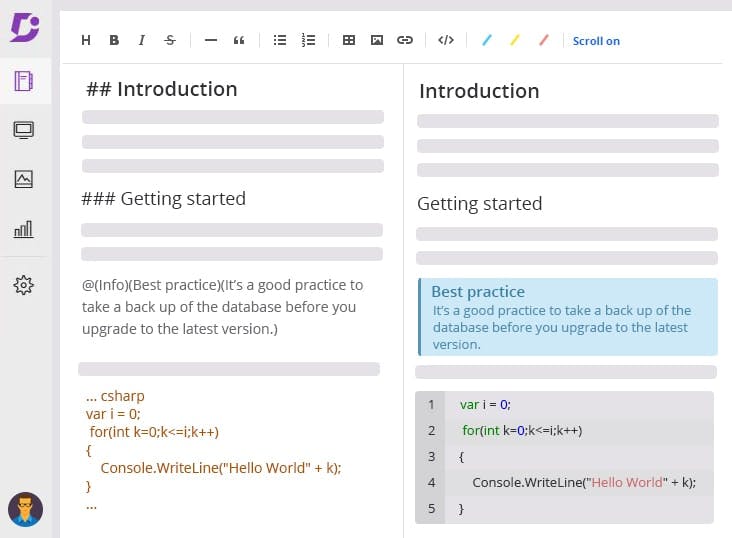Click line number 1 in preview code
732x538 pixels.
click(x=431, y=404)
